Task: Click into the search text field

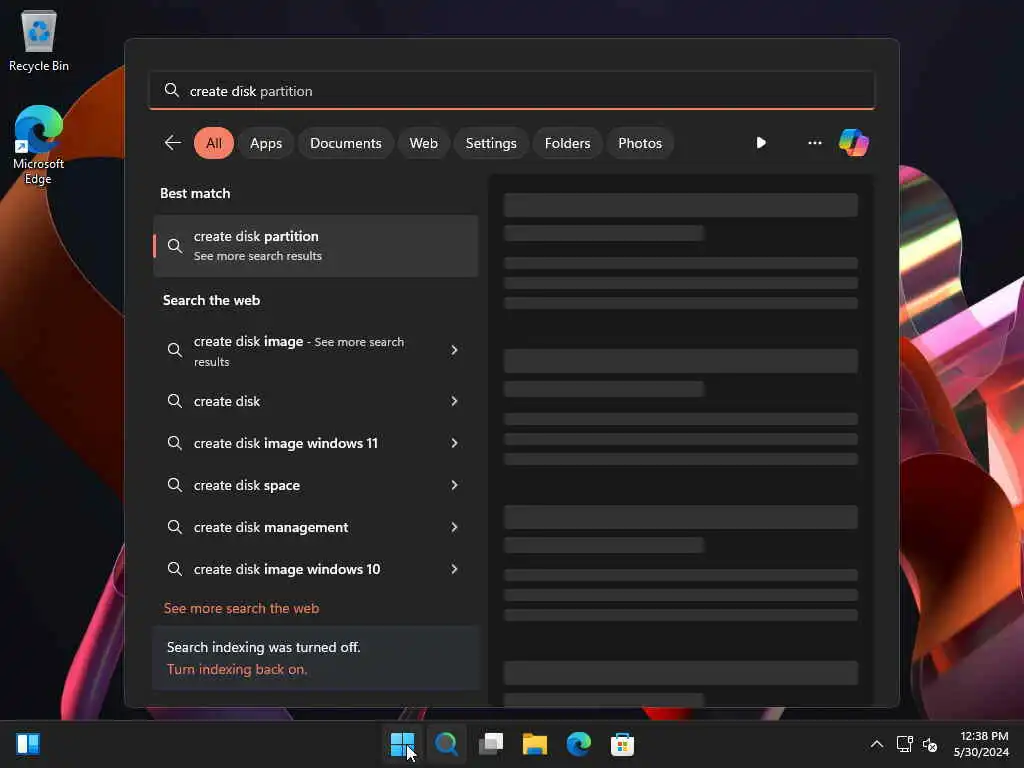Action: click(x=512, y=91)
